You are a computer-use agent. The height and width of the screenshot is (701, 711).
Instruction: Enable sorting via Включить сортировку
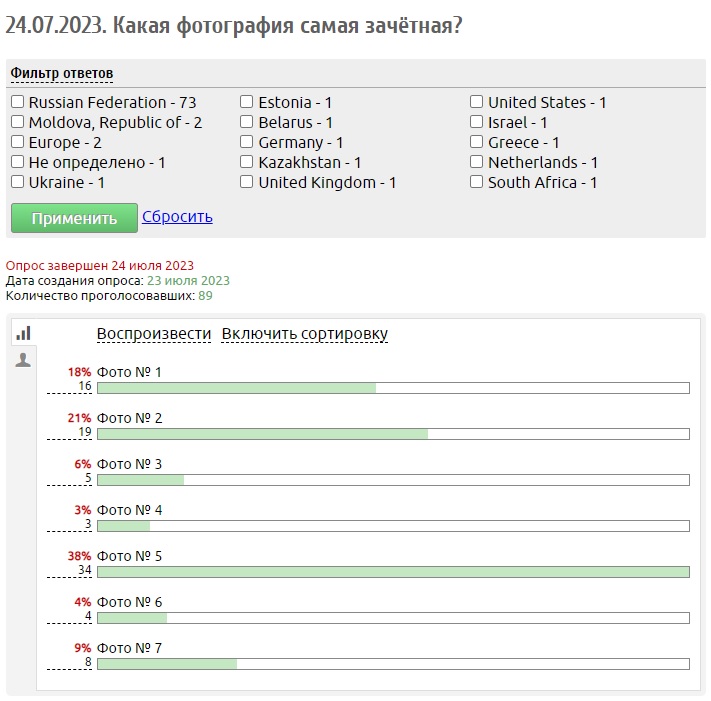[x=304, y=334]
